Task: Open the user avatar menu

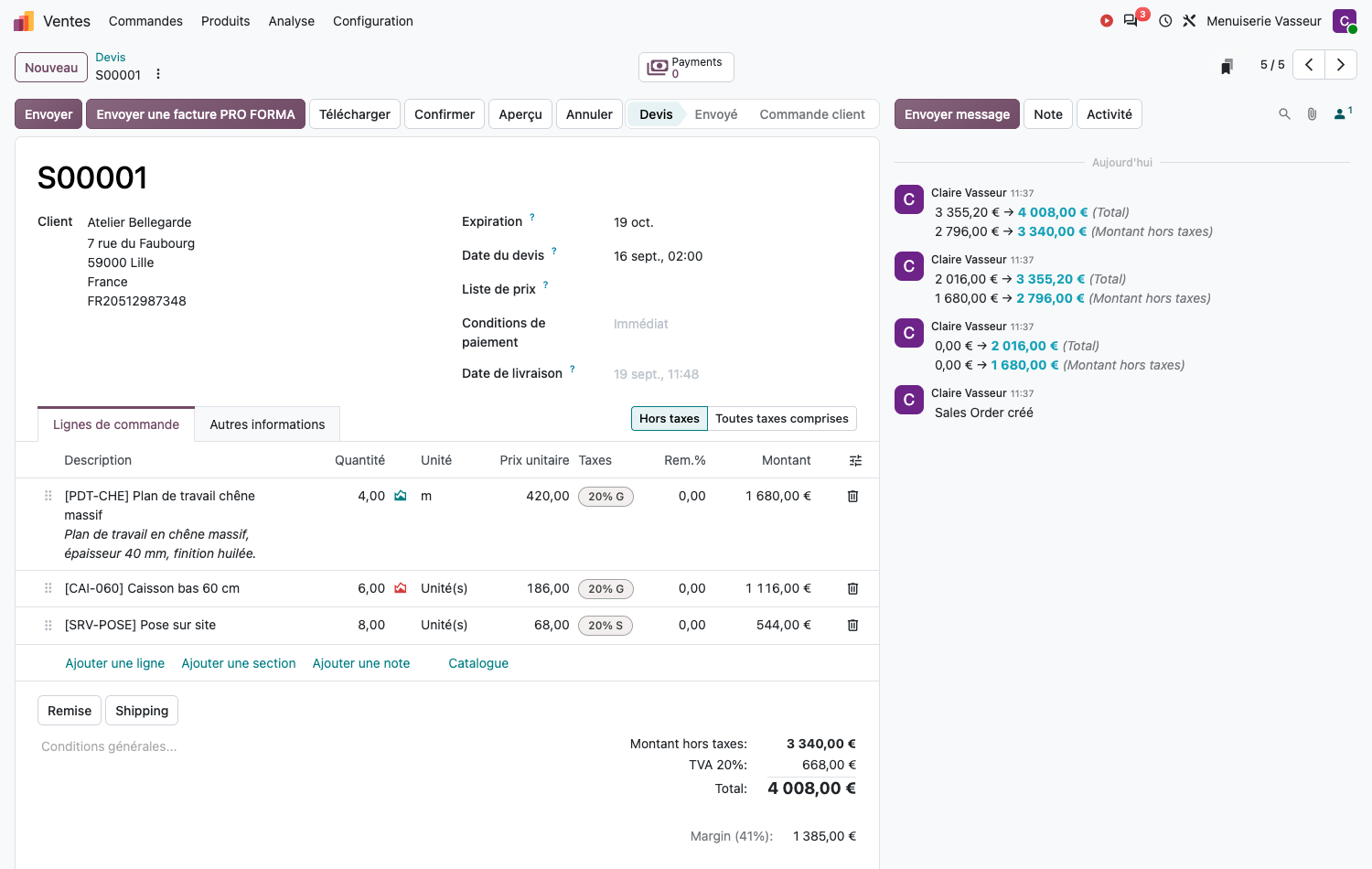Action: (1345, 21)
